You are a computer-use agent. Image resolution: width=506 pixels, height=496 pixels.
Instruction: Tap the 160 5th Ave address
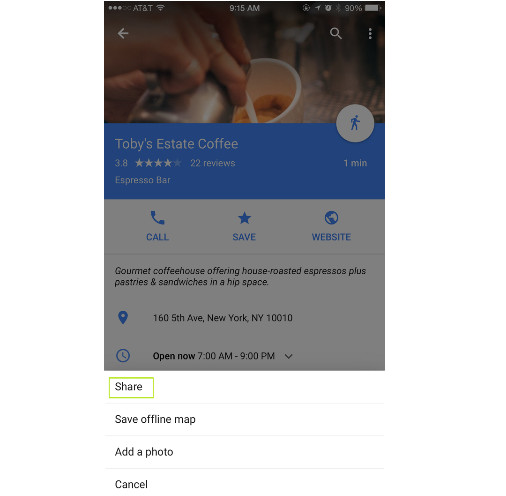tap(223, 318)
